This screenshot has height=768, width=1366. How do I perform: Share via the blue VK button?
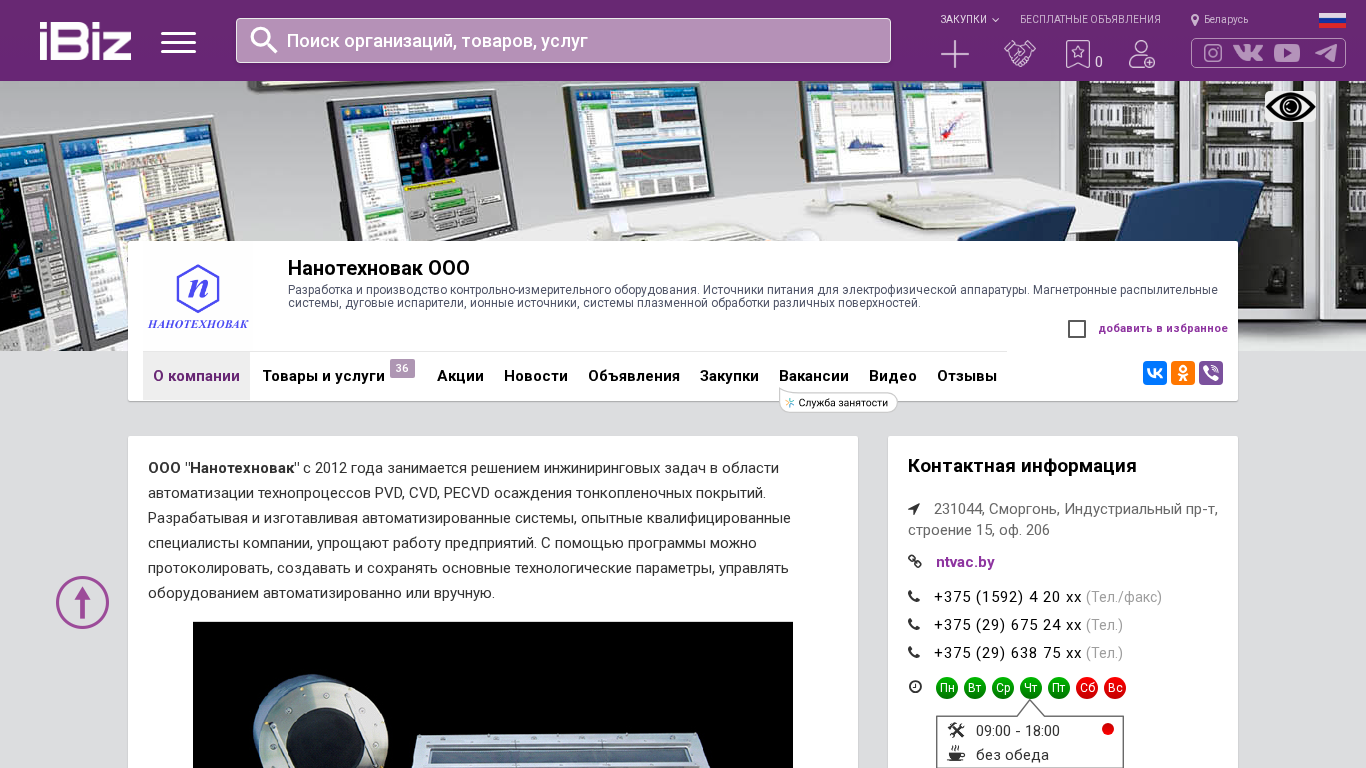pos(1155,373)
